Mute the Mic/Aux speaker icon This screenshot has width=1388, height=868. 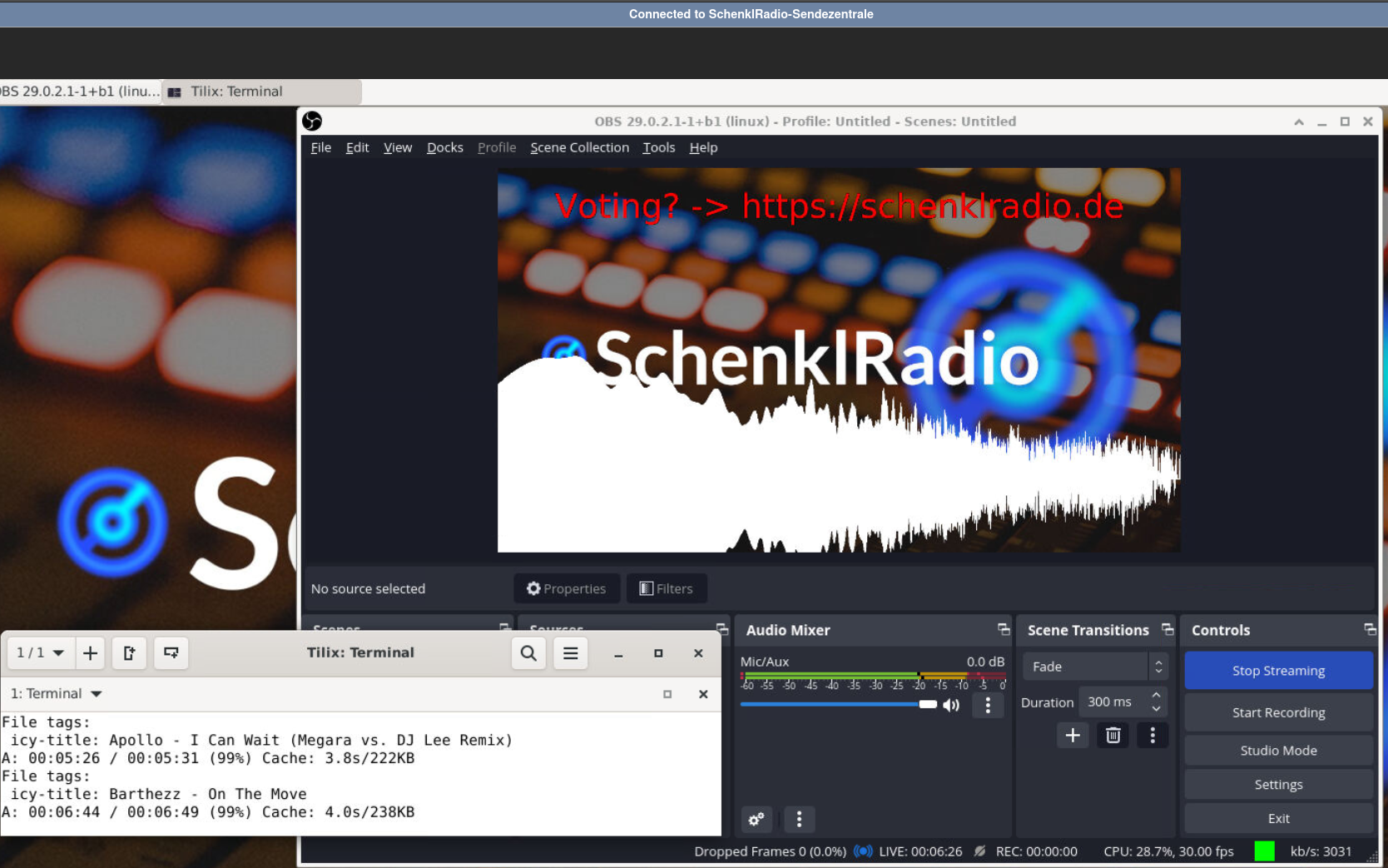pos(951,705)
